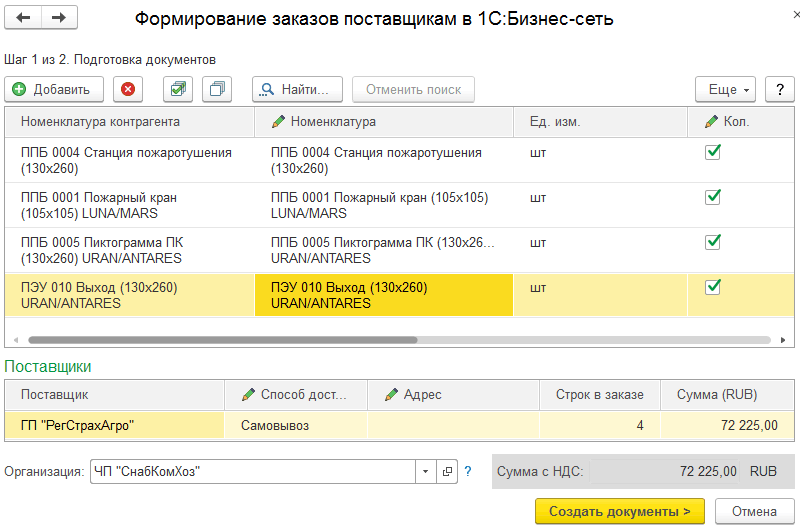
Task: Expand the Организация dropdown arrow
Action: [426, 471]
